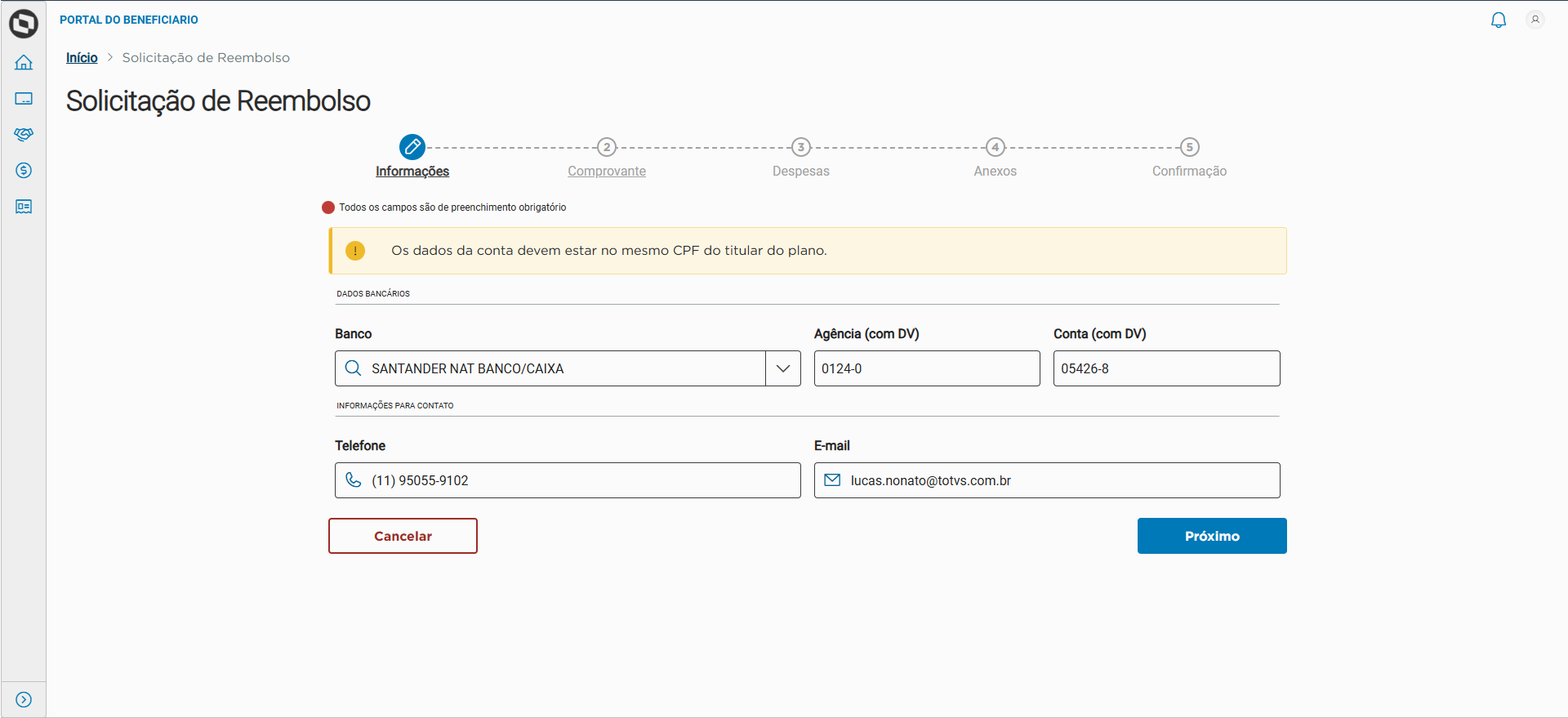The width and height of the screenshot is (1568, 718).
Task: Focus the Agência (com DV) field
Action: tap(927, 368)
